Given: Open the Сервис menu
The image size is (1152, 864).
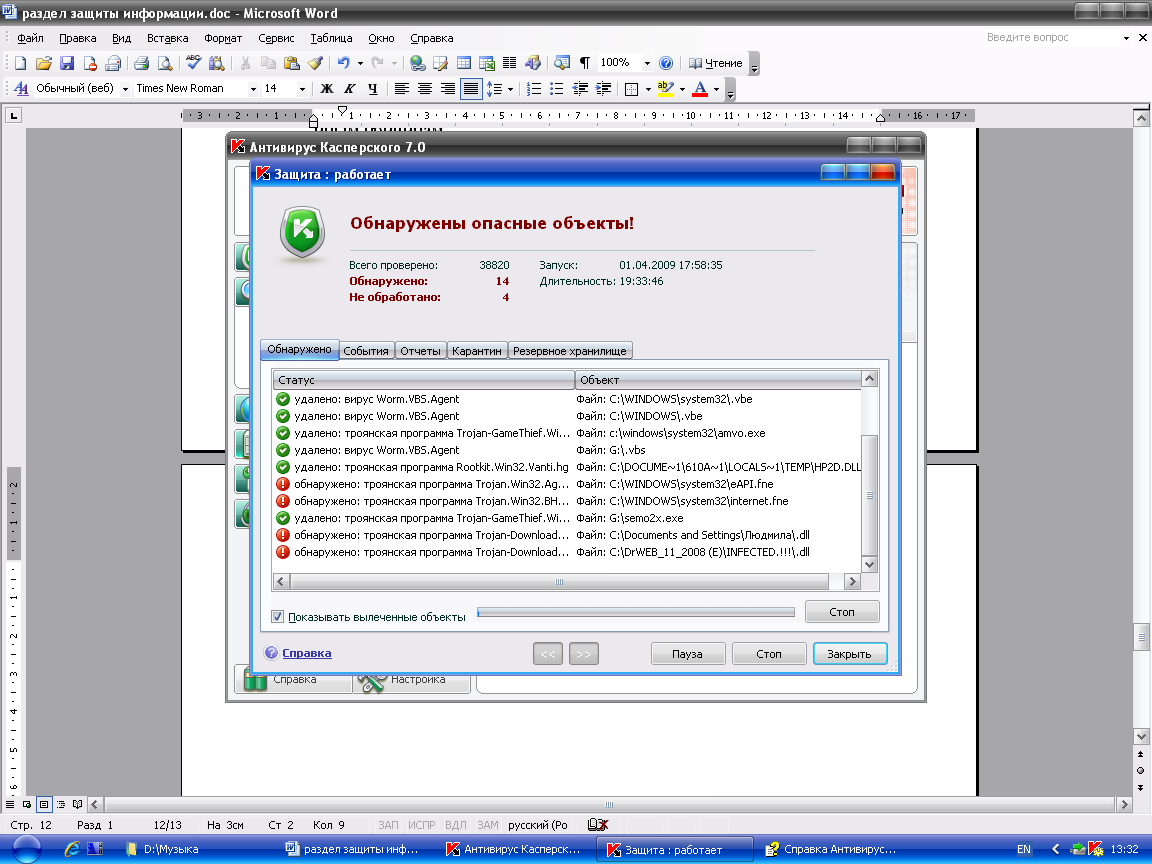Looking at the screenshot, I should pyautogui.click(x=276, y=38).
